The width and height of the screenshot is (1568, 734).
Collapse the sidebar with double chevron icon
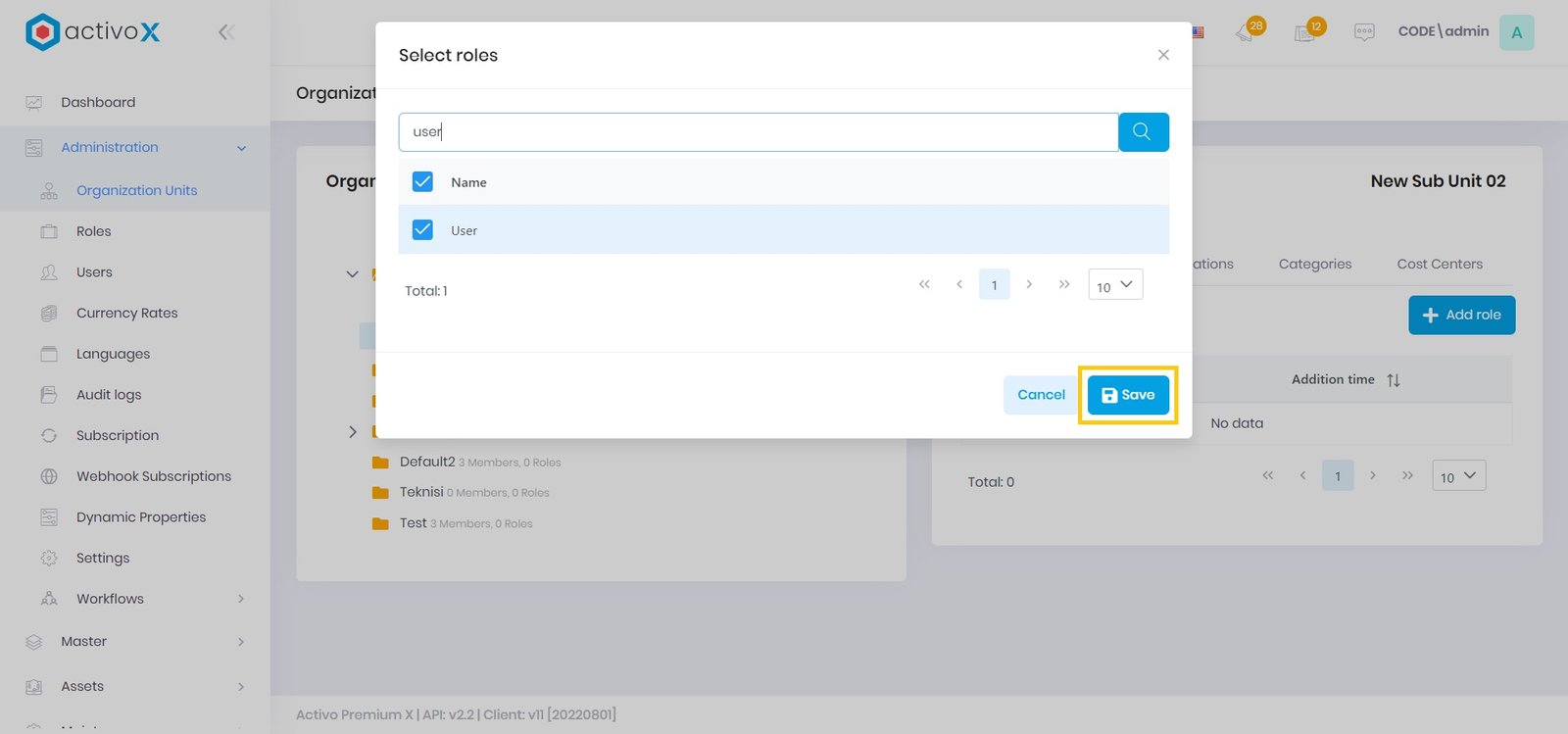pyautogui.click(x=226, y=32)
